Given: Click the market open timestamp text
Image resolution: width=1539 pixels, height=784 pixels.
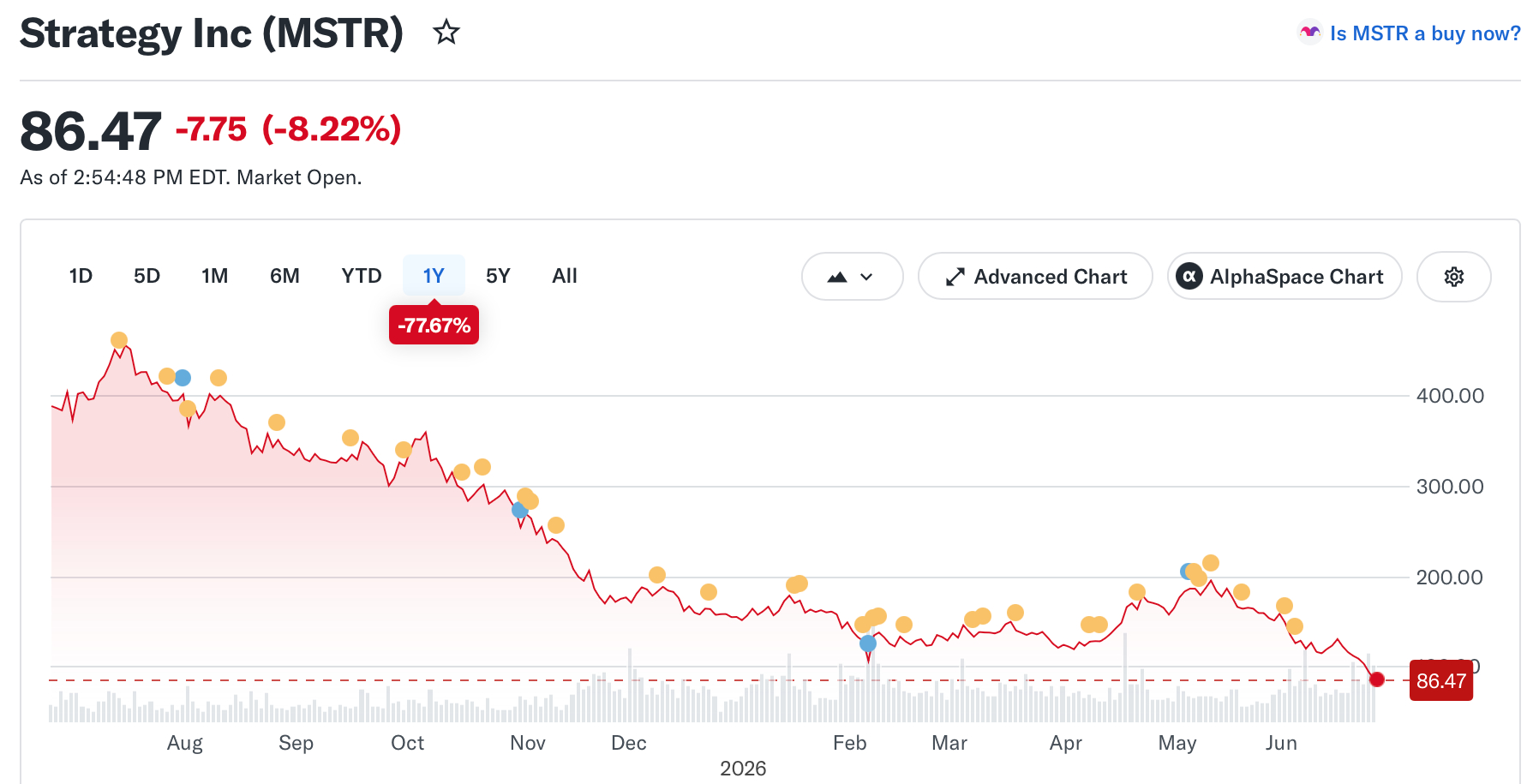Looking at the screenshot, I should (191, 177).
